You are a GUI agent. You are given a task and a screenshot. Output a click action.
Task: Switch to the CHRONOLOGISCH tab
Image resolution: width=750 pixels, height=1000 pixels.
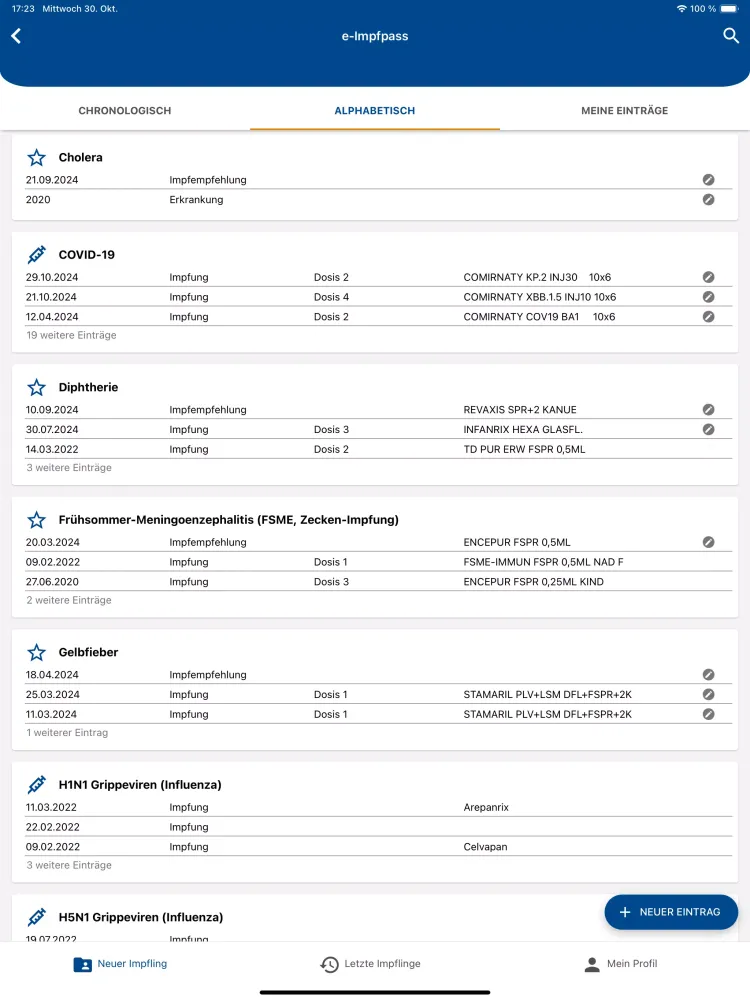[124, 111]
